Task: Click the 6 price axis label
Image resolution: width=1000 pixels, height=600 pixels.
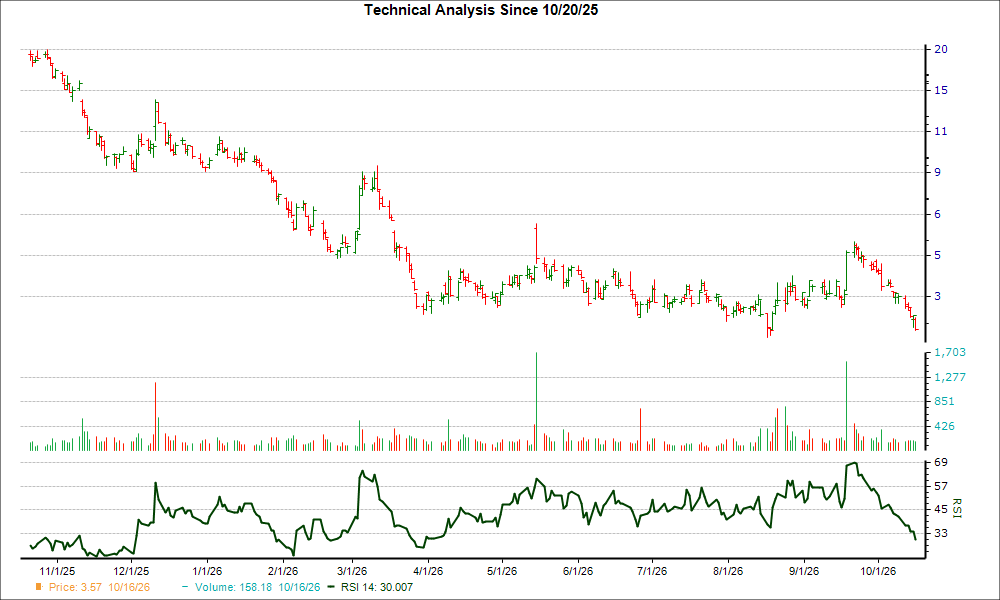Action: click(938, 214)
